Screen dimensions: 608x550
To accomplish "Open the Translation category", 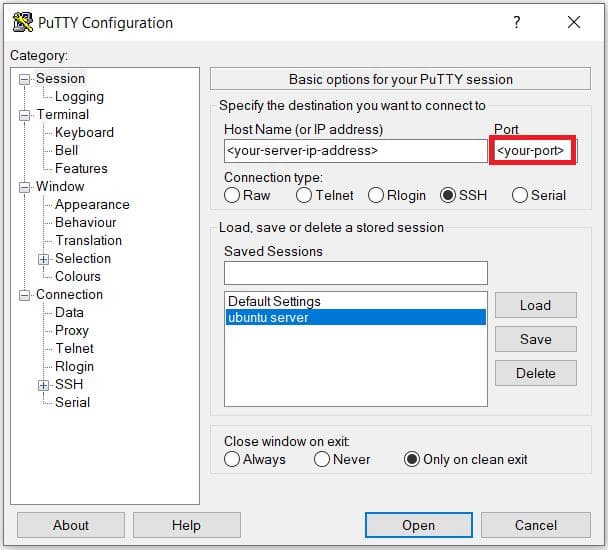I will point(88,240).
